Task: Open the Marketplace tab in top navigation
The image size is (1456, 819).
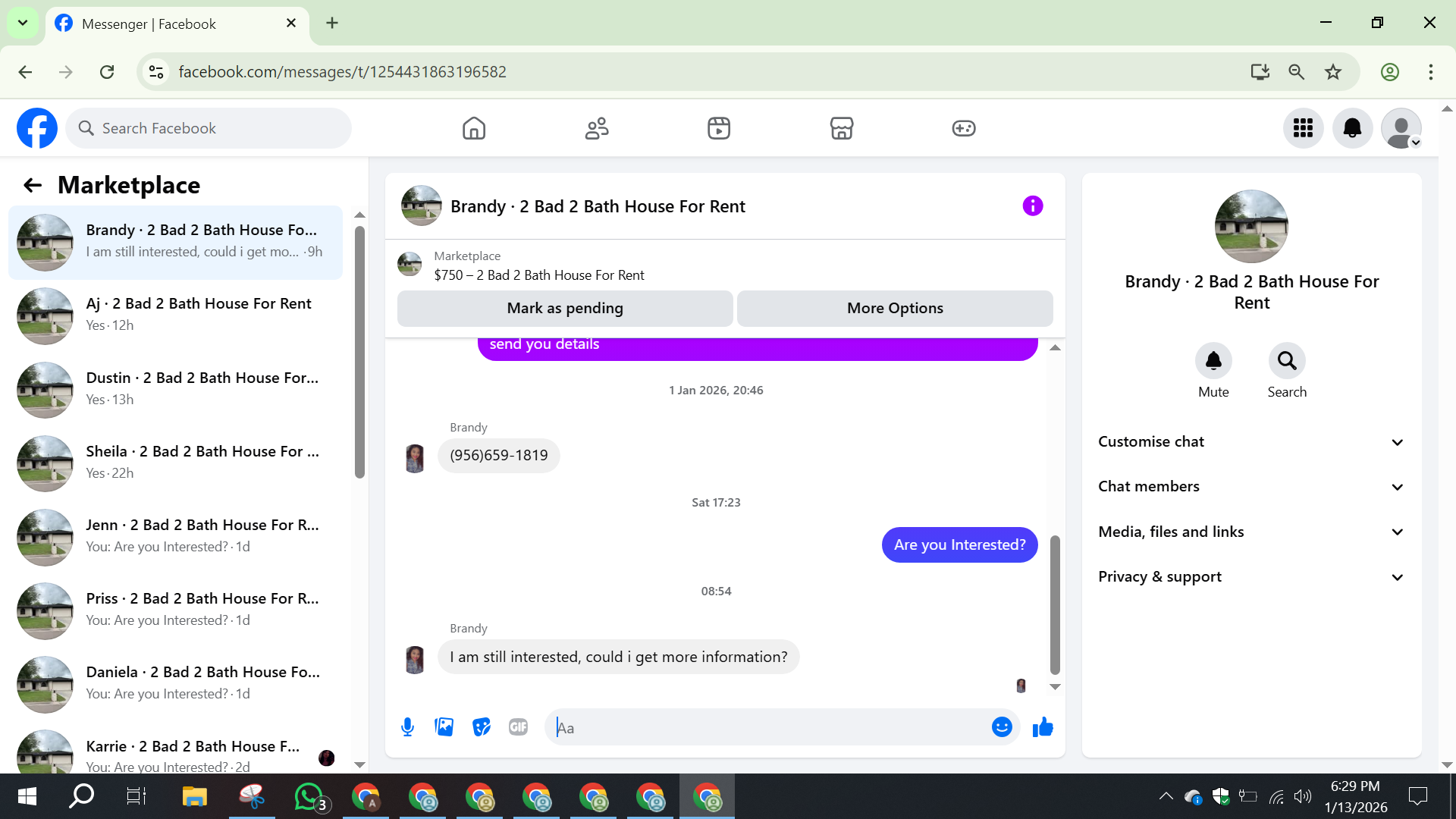Action: click(x=841, y=128)
